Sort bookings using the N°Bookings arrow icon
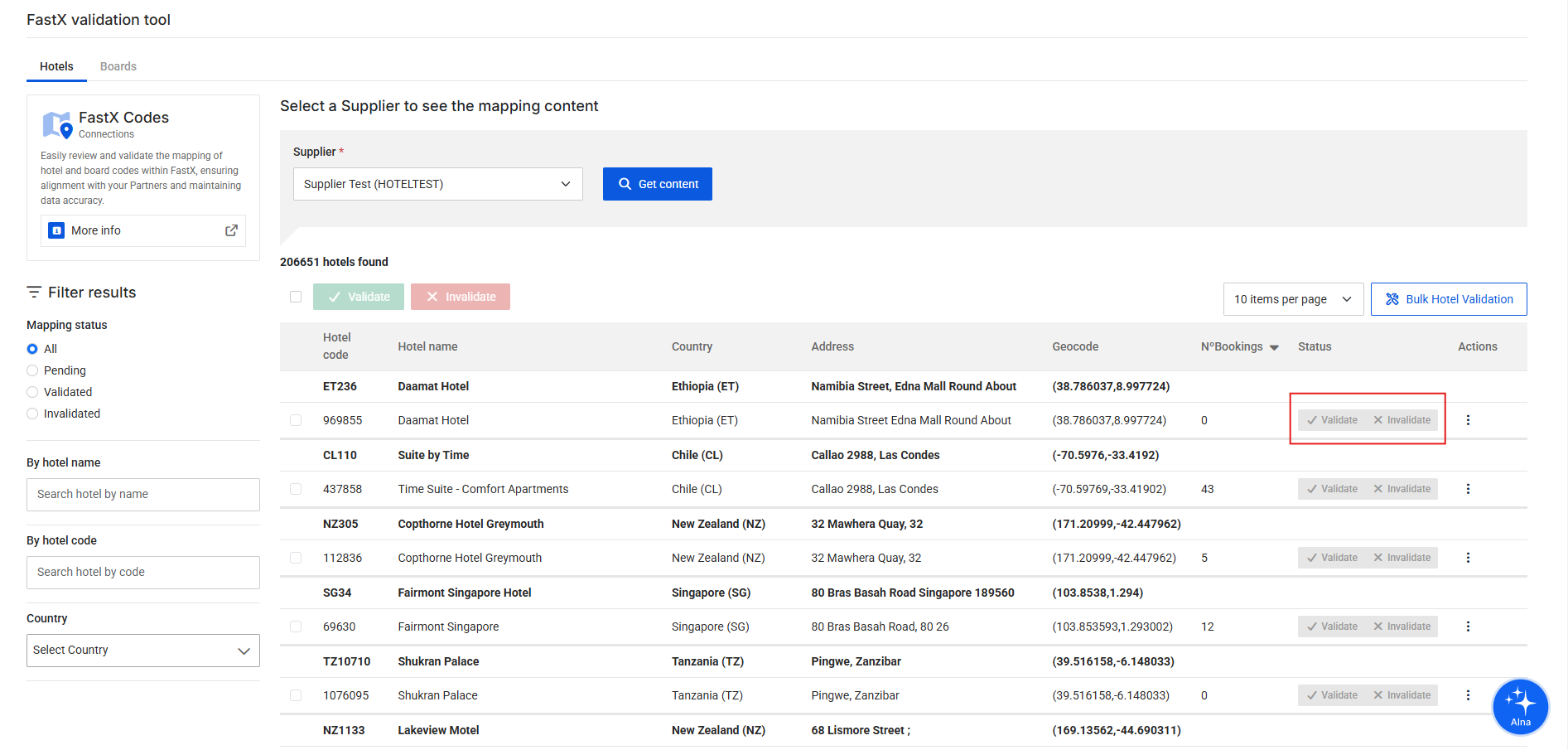 [x=1273, y=347]
